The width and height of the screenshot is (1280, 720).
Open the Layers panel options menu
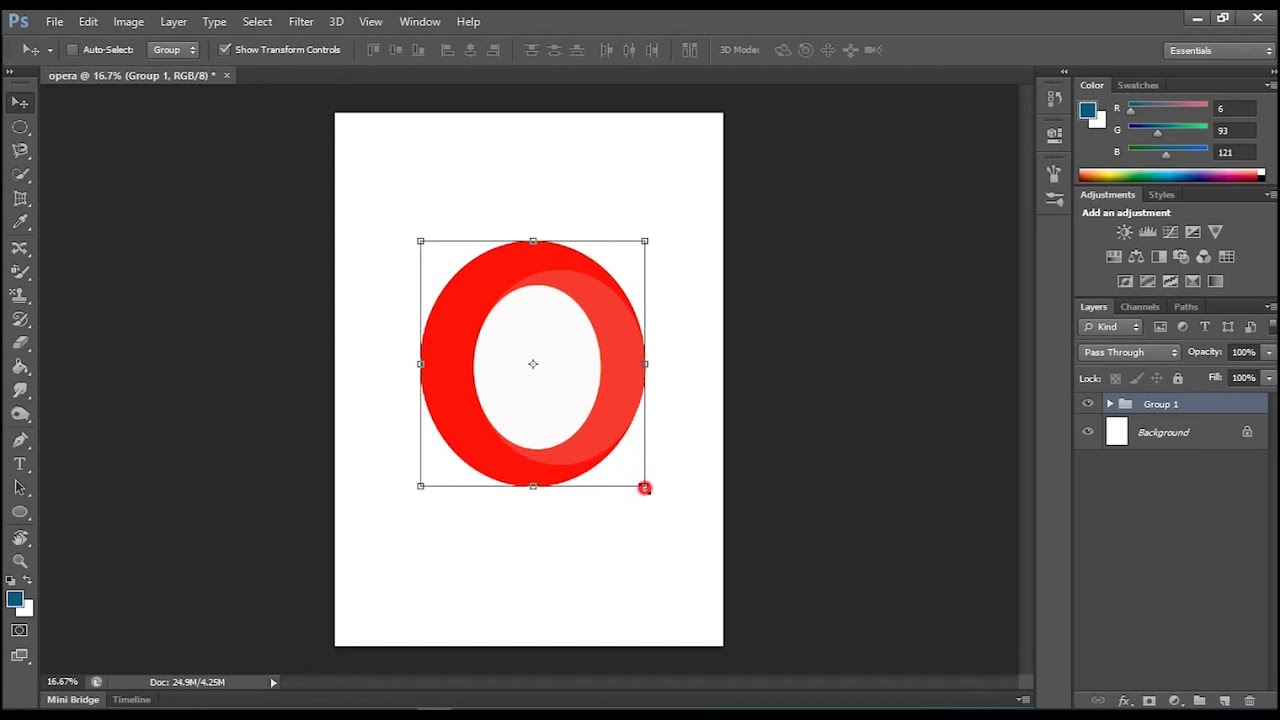click(1270, 307)
